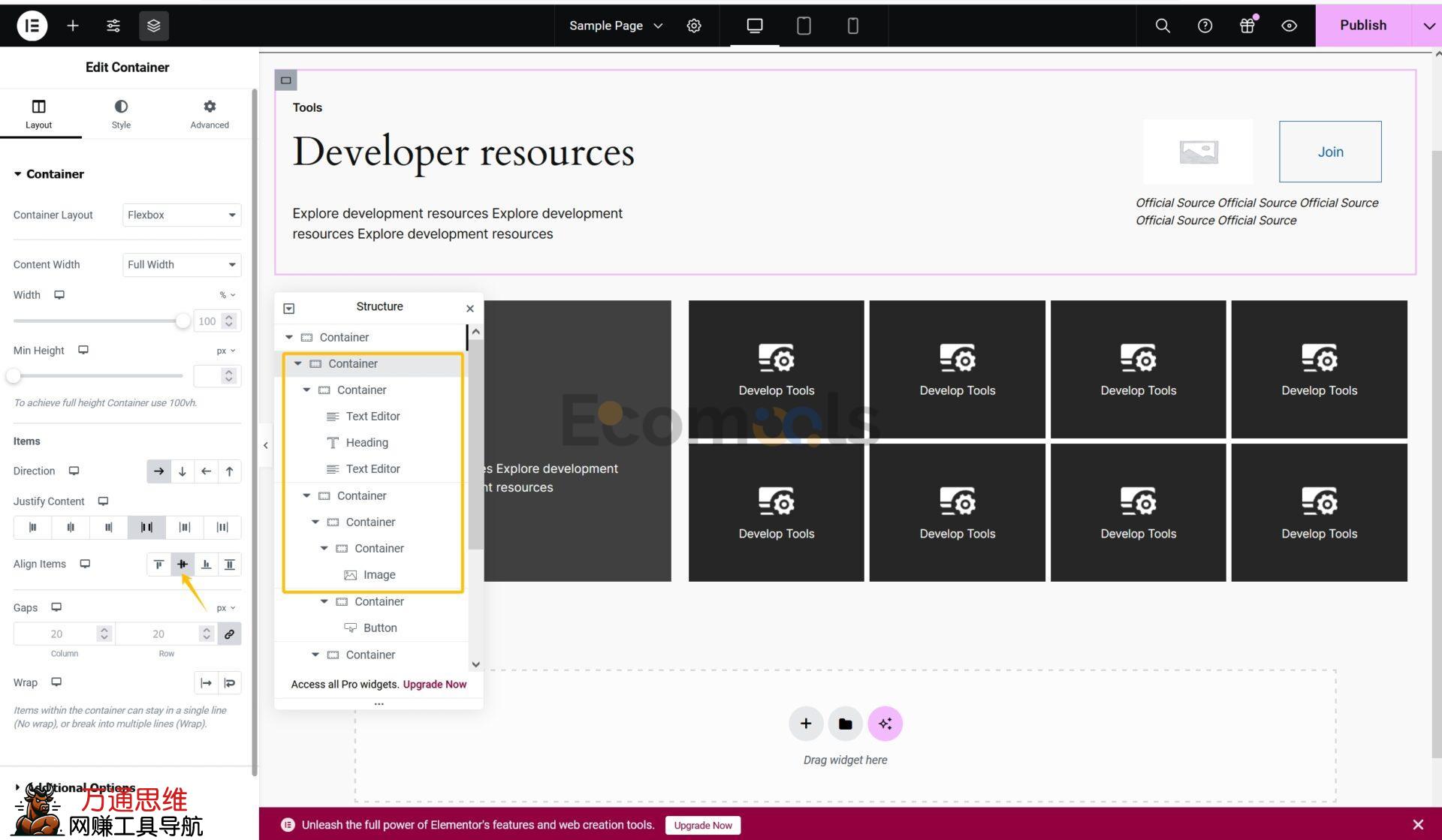1442x840 pixels.
Task: Toggle the Structure layers icon in top bar
Action: click(x=153, y=26)
